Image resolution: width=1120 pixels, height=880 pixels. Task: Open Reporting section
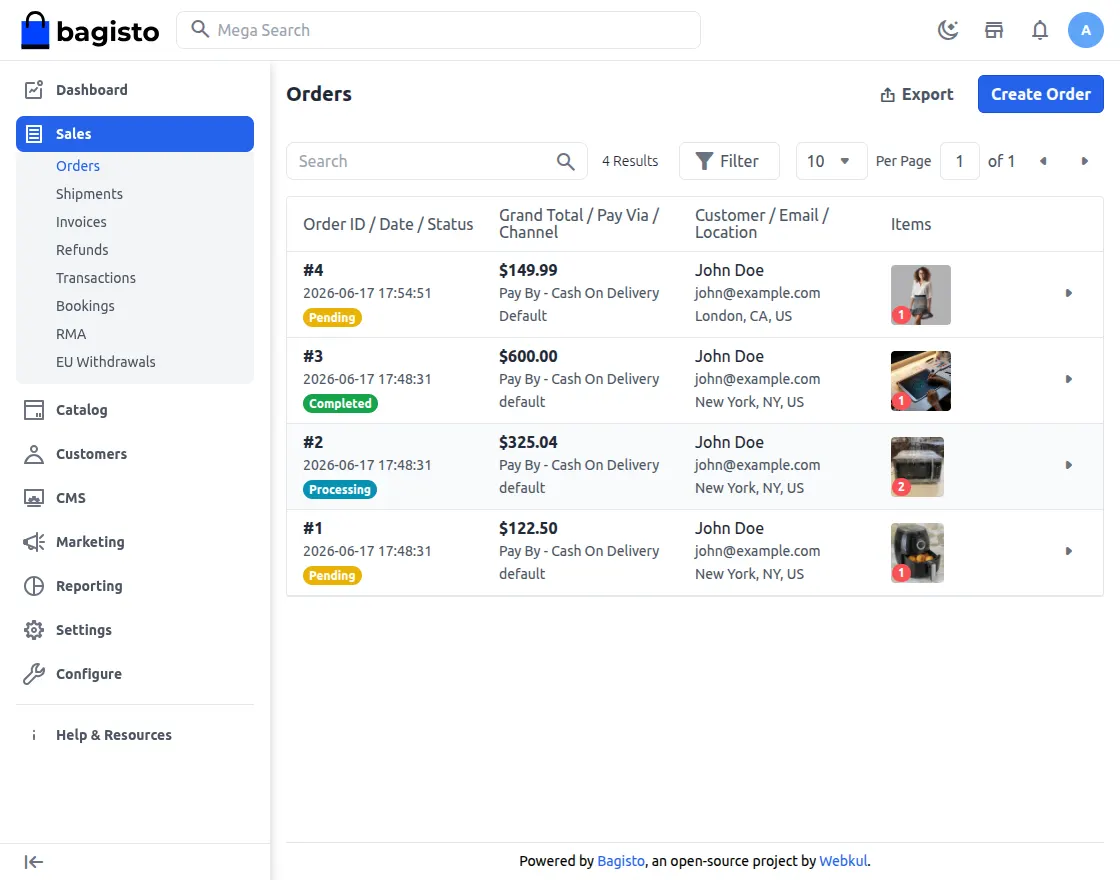click(x=135, y=586)
